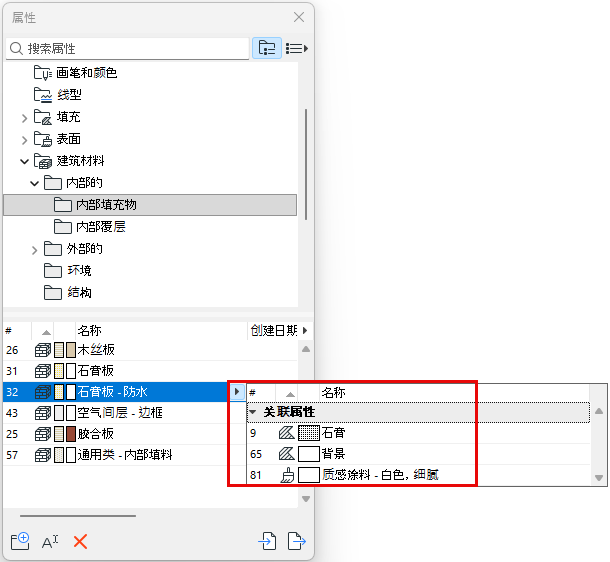Click the brown surface swatch of 胶合板

coord(71,434)
